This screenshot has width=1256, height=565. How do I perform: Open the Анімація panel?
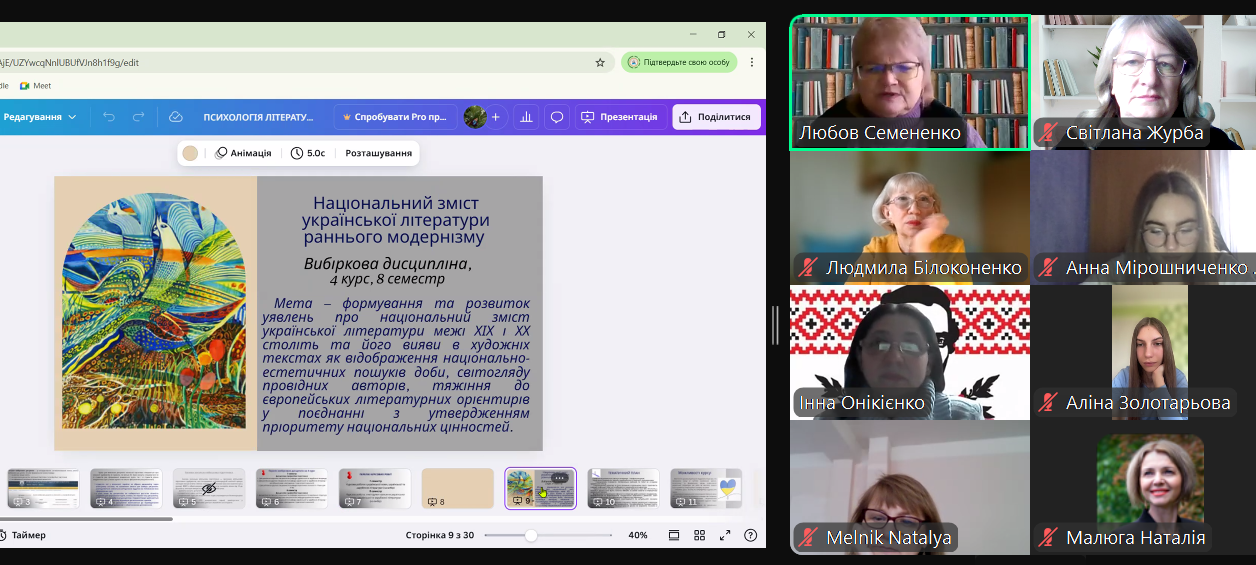243,153
